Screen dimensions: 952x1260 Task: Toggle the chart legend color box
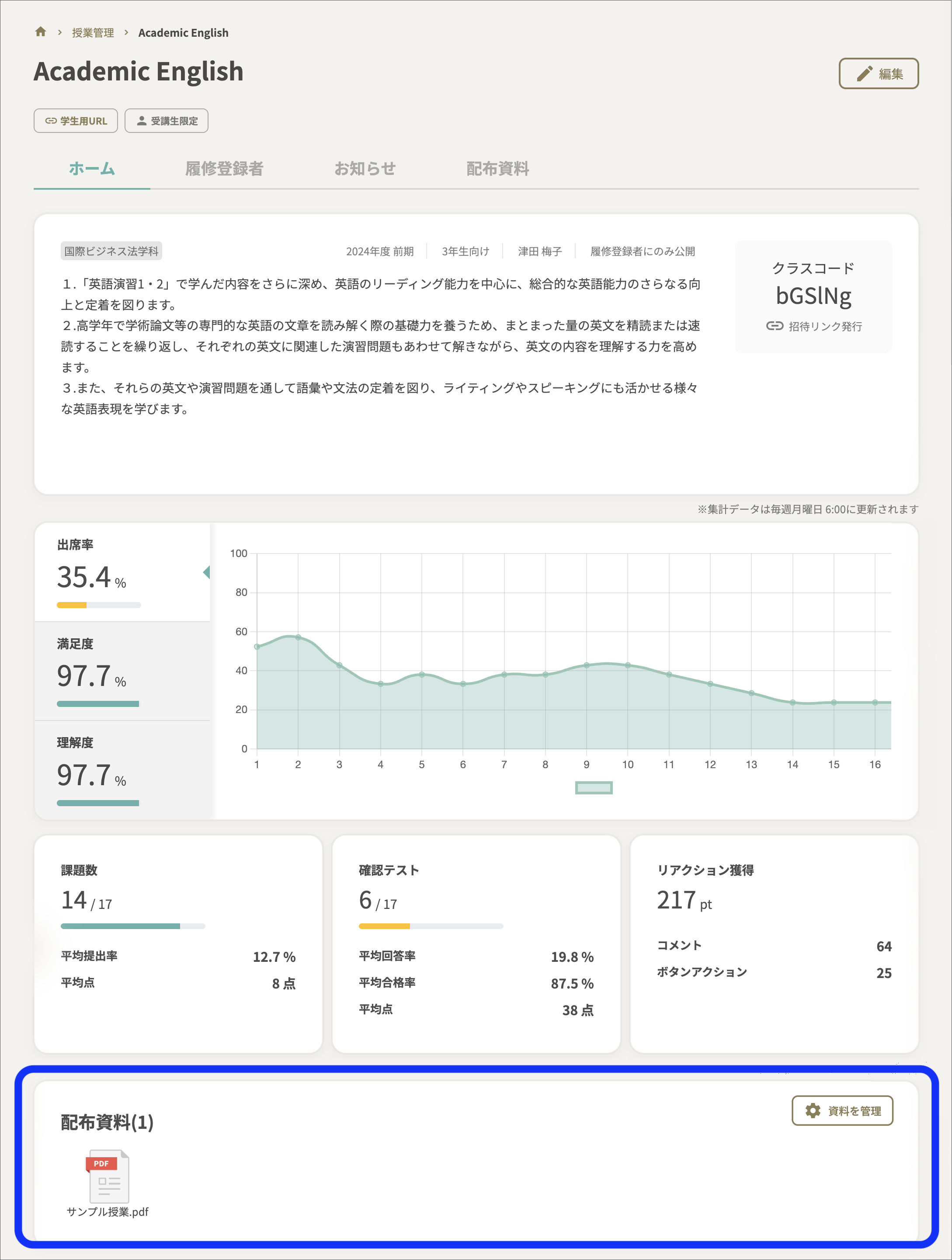pos(593,788)
